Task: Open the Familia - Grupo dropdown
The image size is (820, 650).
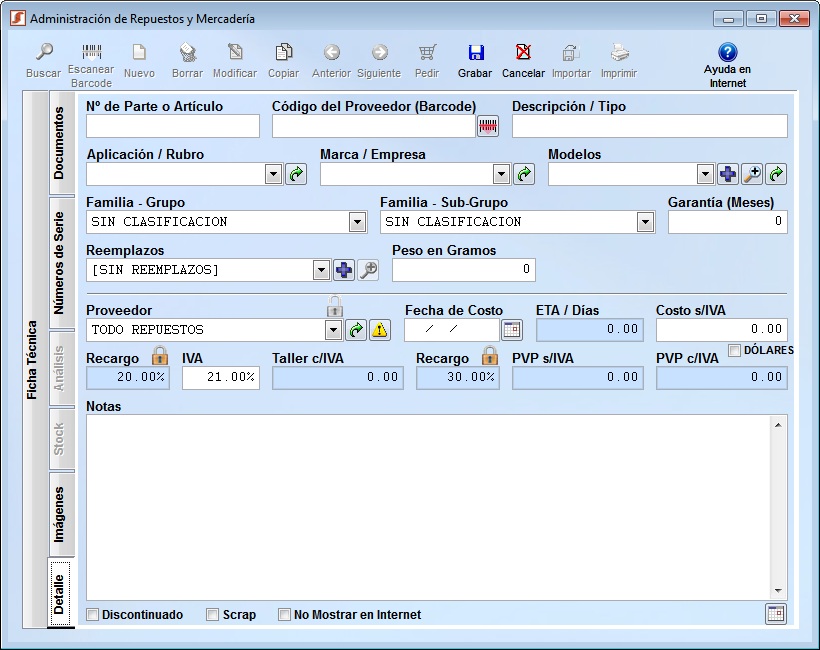Action: click(x=358, y=222)
